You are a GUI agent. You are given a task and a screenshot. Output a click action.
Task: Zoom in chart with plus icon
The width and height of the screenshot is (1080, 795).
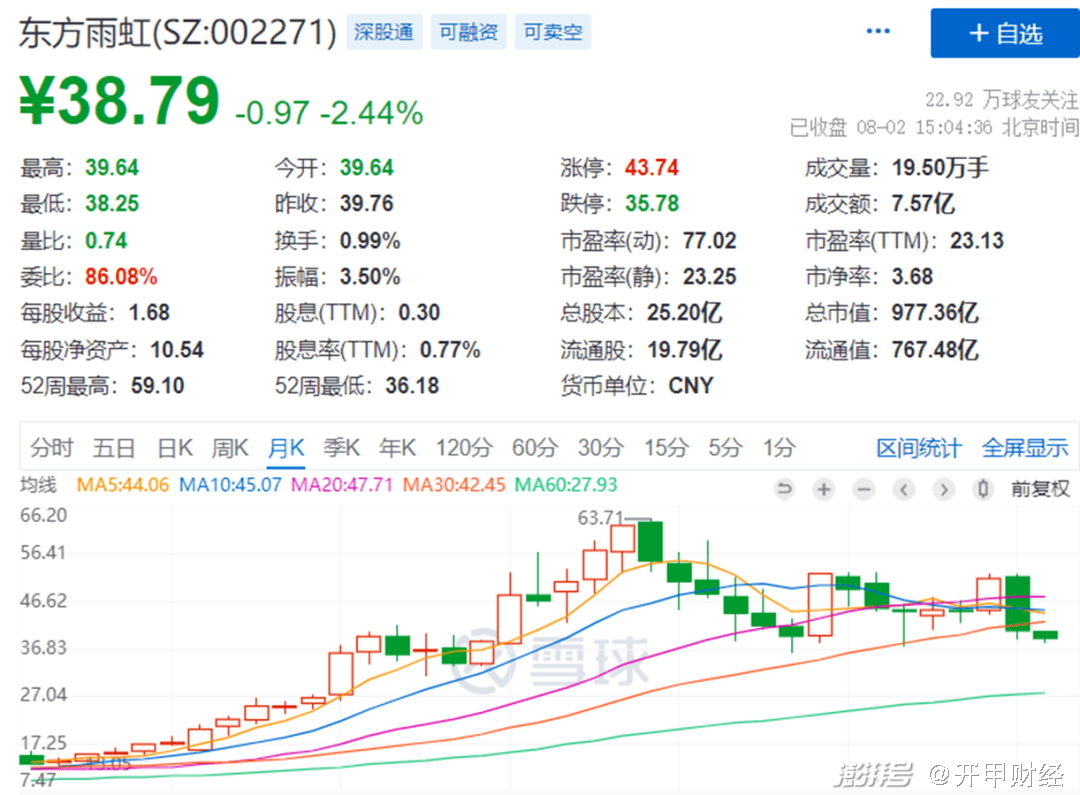[824, 489]
